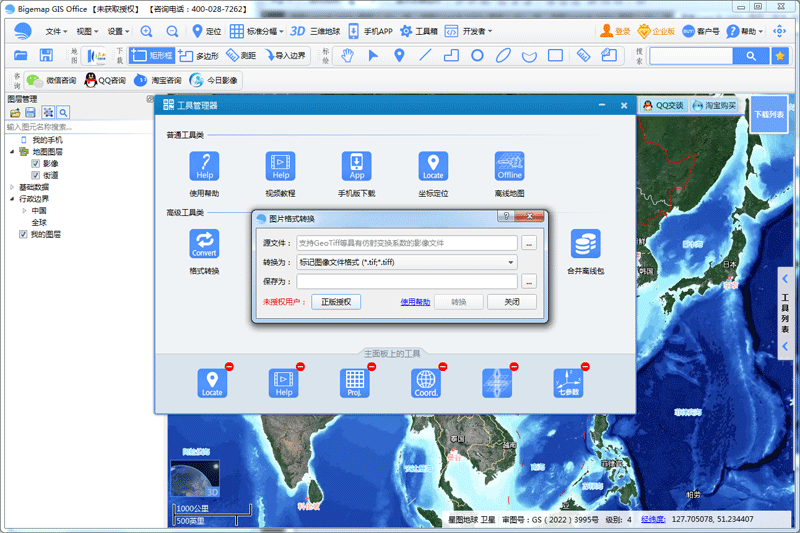
Task: Toggle the 街道 layer checkbox
Action: tap(36, 175)
